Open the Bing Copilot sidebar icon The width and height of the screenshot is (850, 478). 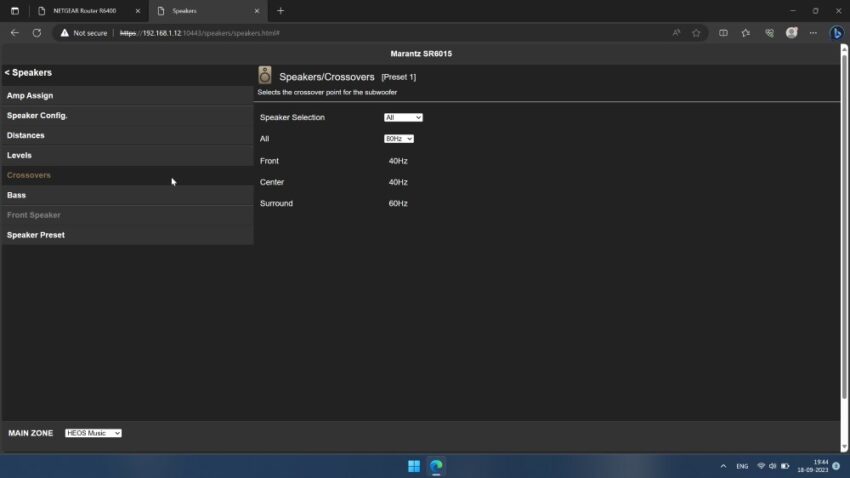point(836,33)
